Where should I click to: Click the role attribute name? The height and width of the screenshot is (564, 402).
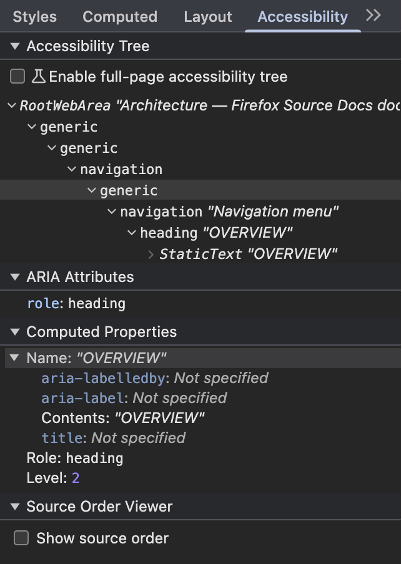(x=43, y=304)
